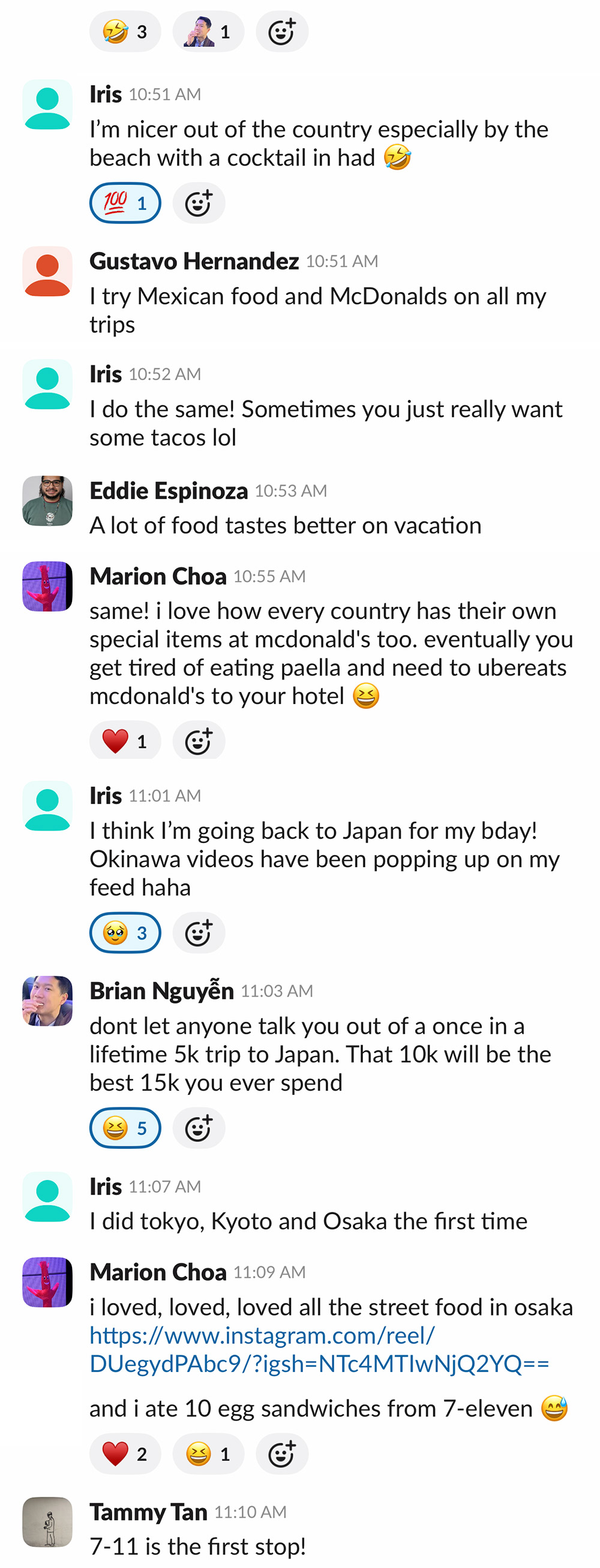Toggle heart reaction with 2 on Marion's Osaka message
The width and height of the screenshot is (600, 1568).
point(125,1453)
